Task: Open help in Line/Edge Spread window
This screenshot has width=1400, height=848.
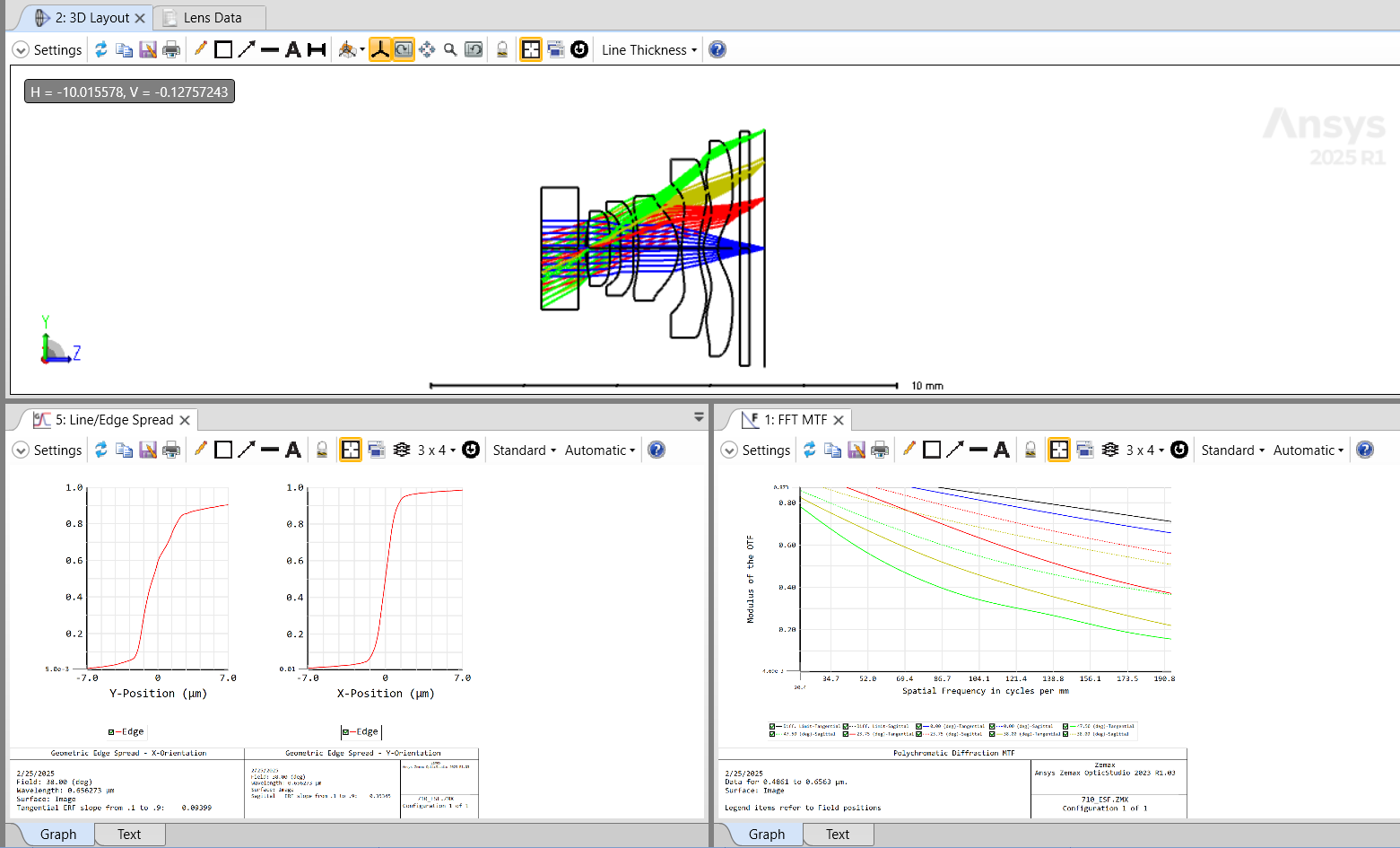Action: tap(657, 450)
